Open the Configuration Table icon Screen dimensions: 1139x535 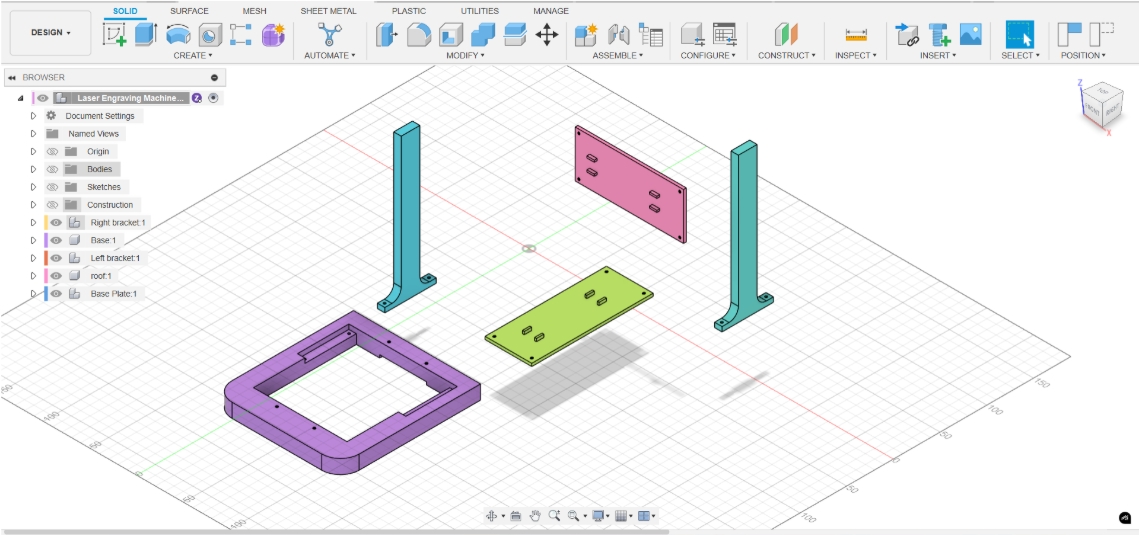point(724,34)
